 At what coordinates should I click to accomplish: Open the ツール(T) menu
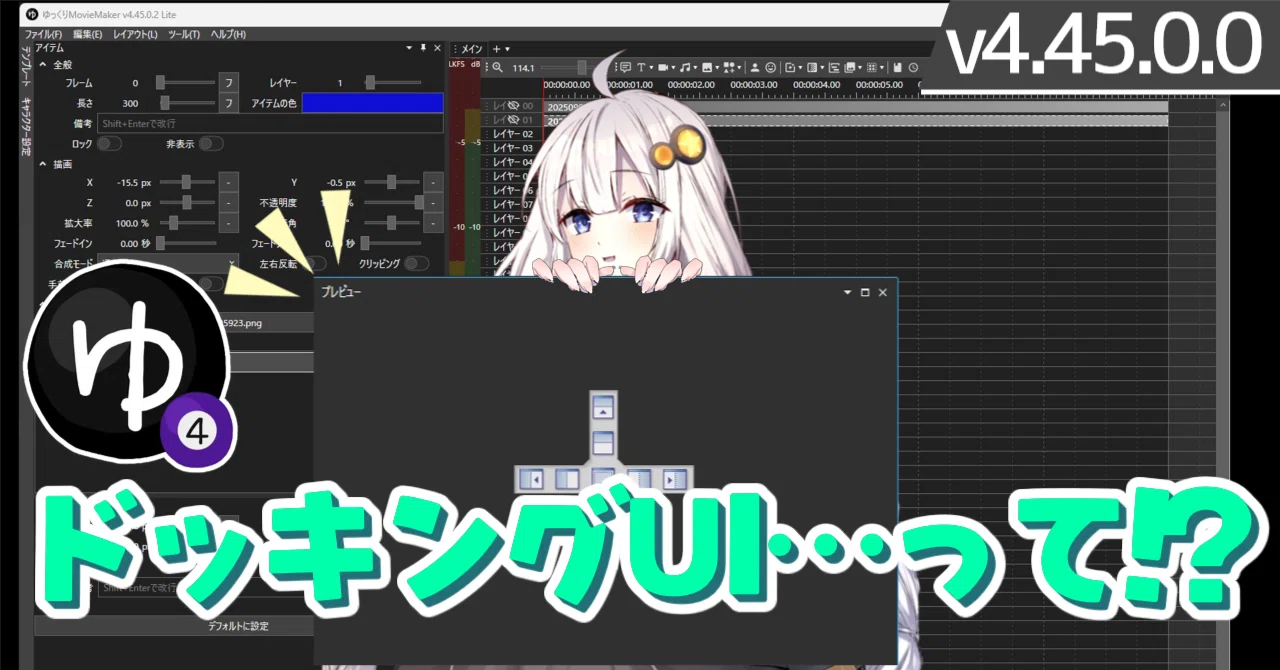click(x=184, y=34)
